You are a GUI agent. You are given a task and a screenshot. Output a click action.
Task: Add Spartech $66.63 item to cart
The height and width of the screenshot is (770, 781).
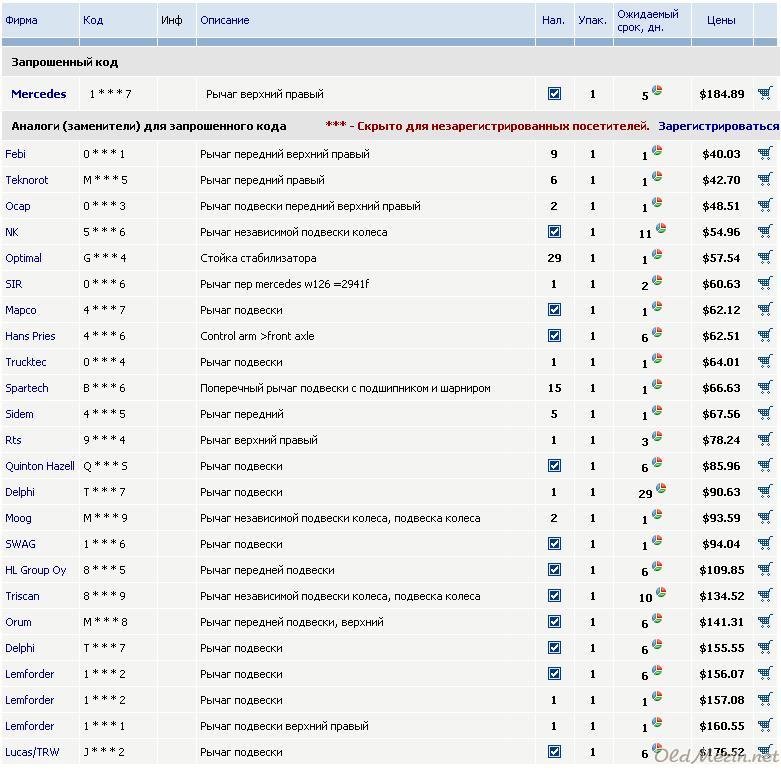tap(765, 387)
